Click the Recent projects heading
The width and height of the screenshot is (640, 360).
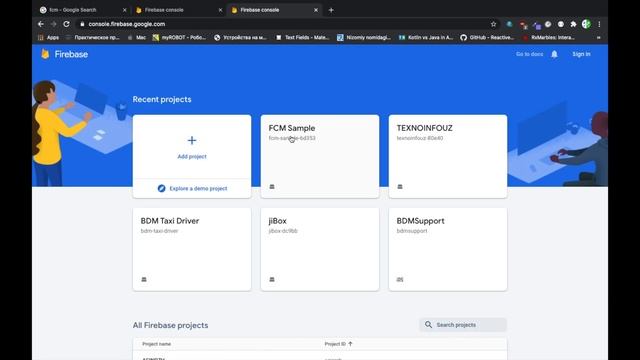pos(162,99)
